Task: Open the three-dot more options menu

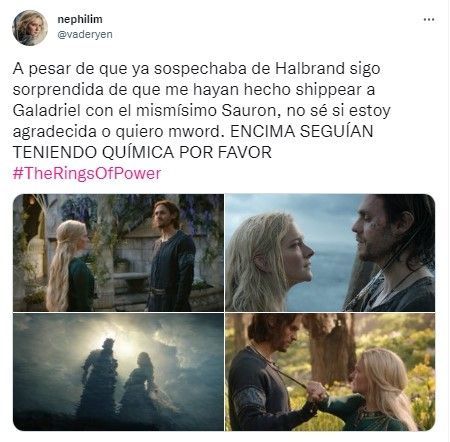Action: [x=429, y=20]
